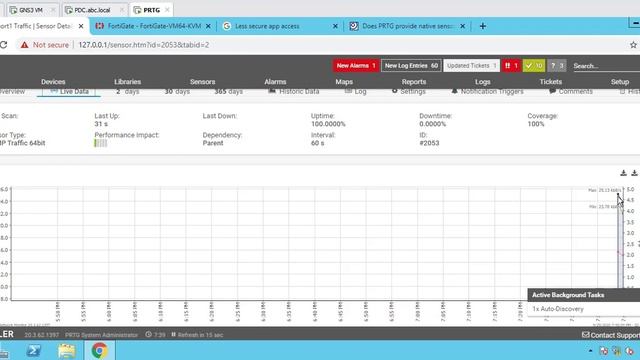640x360 pixels.
Task: Open Contact Support link
Action: 611,335
